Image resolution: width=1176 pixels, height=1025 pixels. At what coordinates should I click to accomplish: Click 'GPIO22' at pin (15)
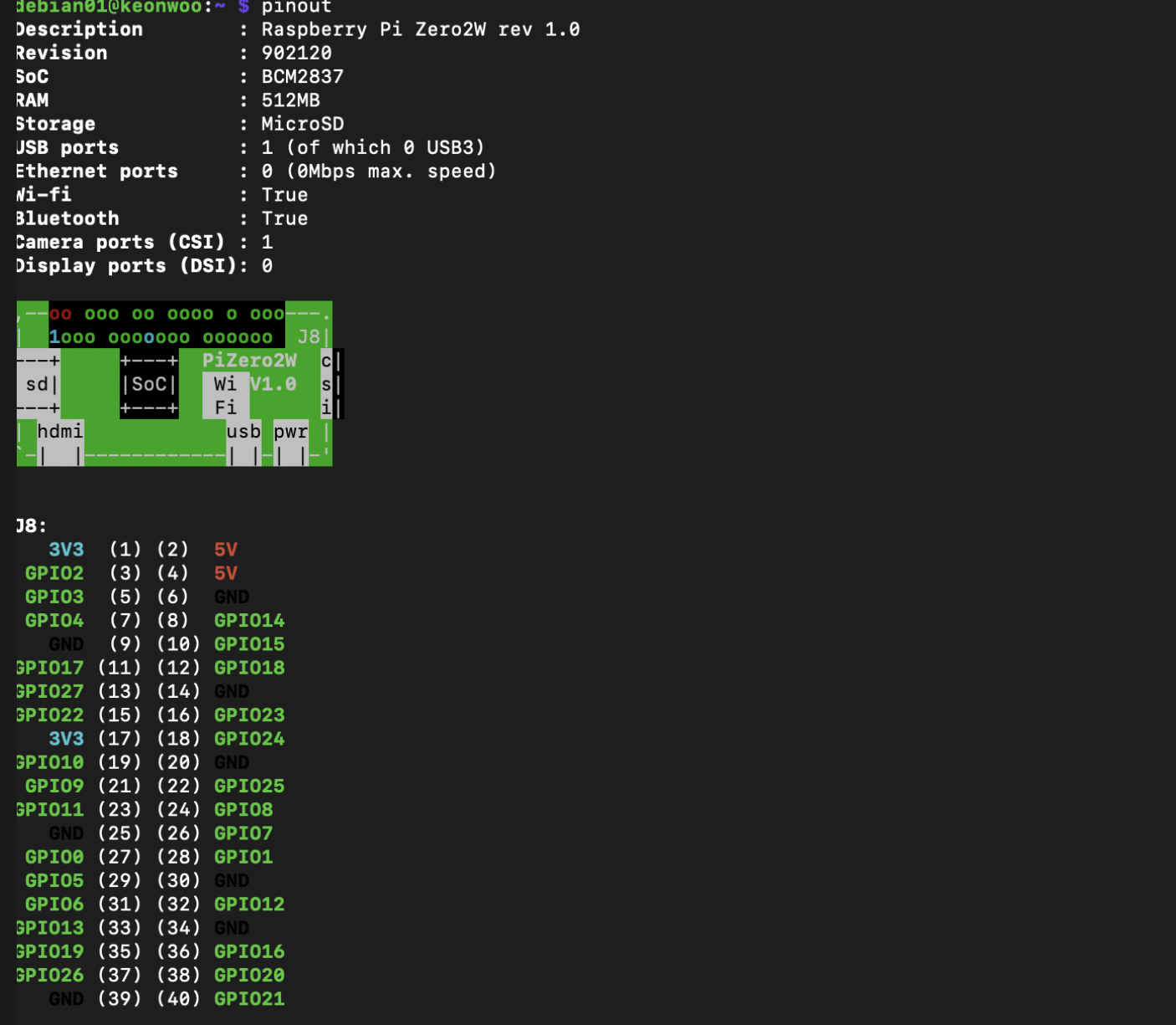tap(49, 715)
